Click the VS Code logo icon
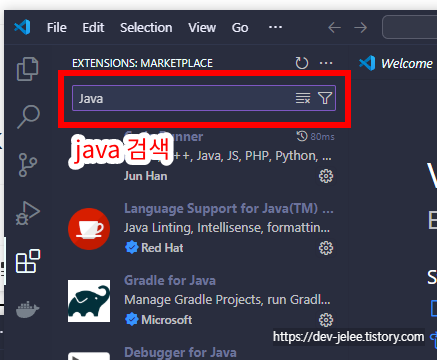 click(22, 27)
